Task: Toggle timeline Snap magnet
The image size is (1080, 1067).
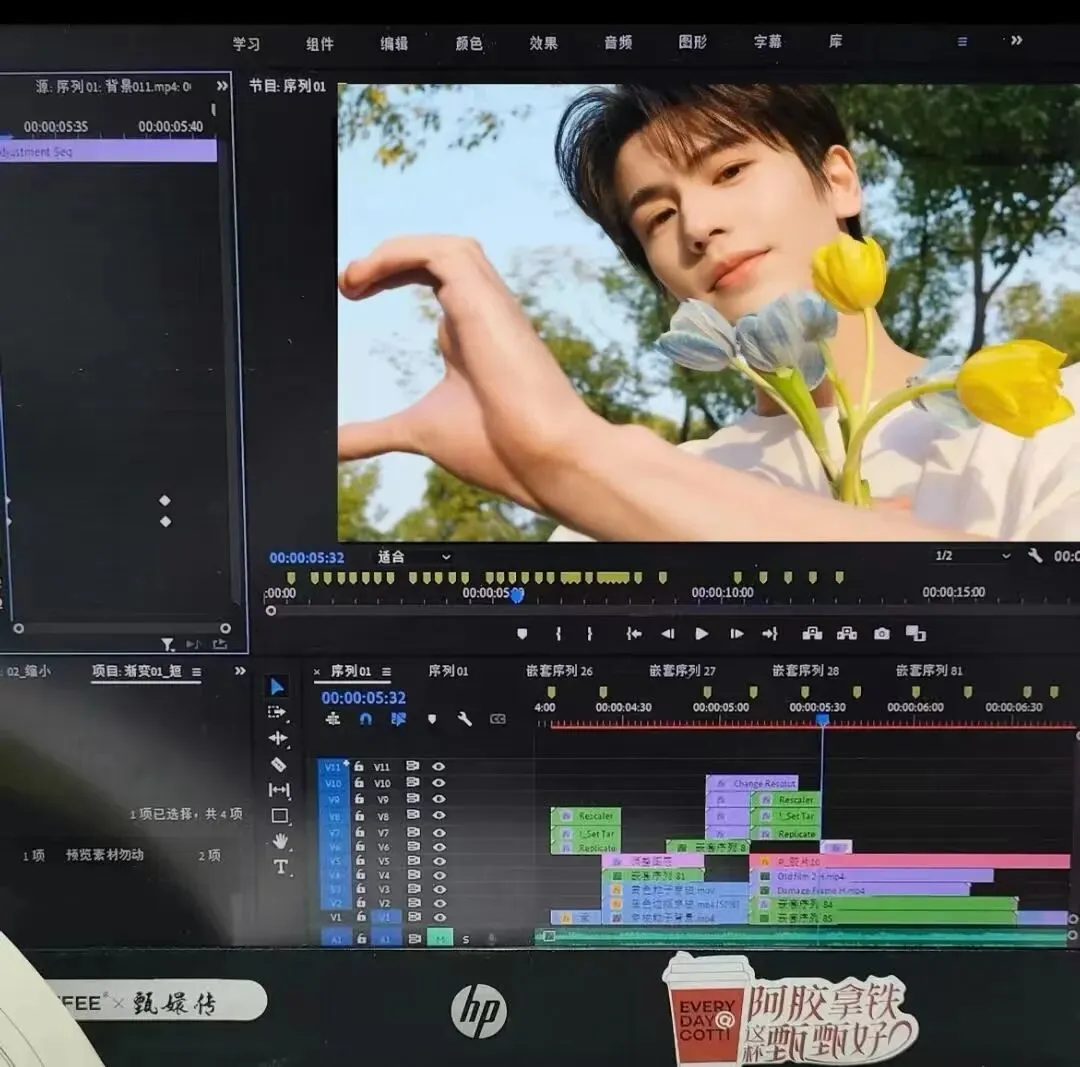Action: click(366, 719)
